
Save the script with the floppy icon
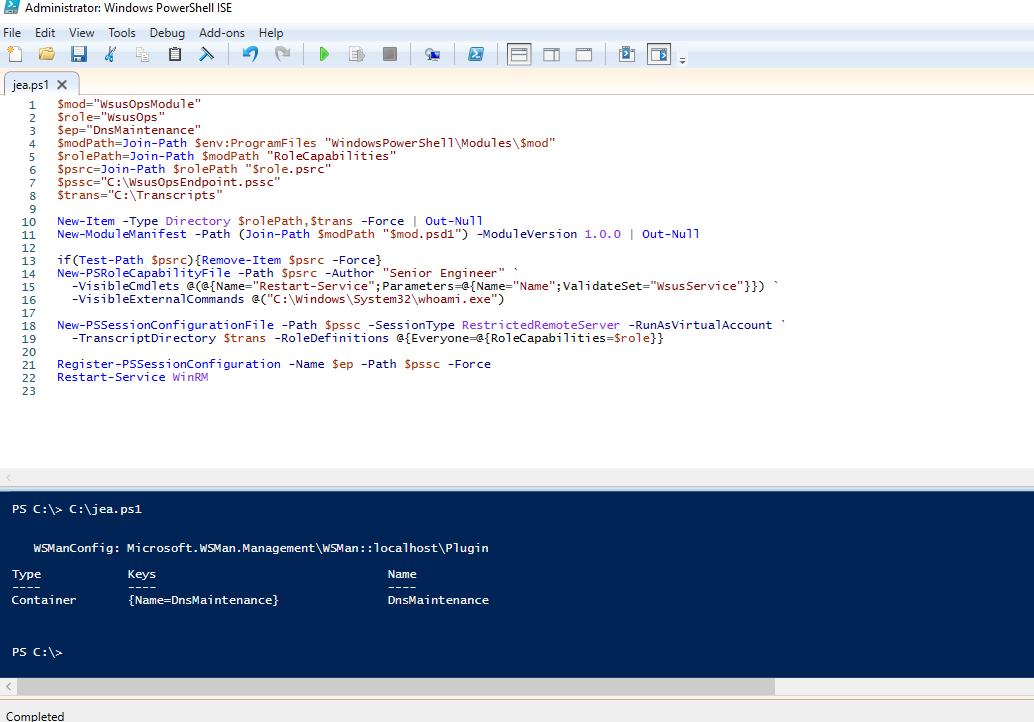[x=79, y=54]
